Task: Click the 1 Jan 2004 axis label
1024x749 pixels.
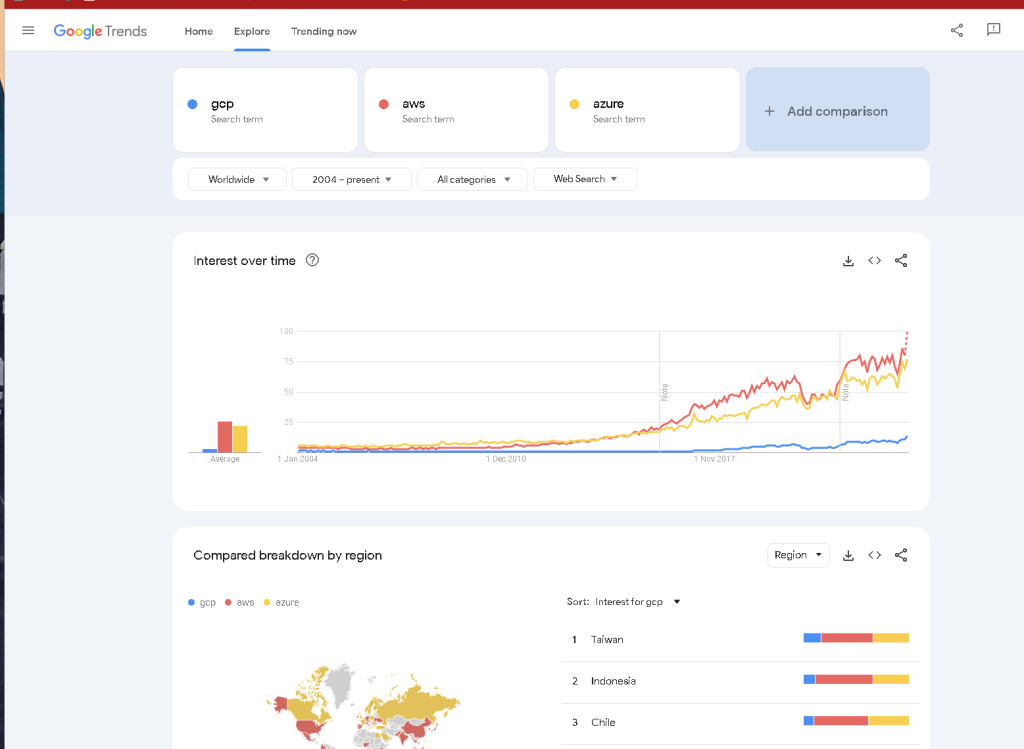Action: [x=298, y=459]
